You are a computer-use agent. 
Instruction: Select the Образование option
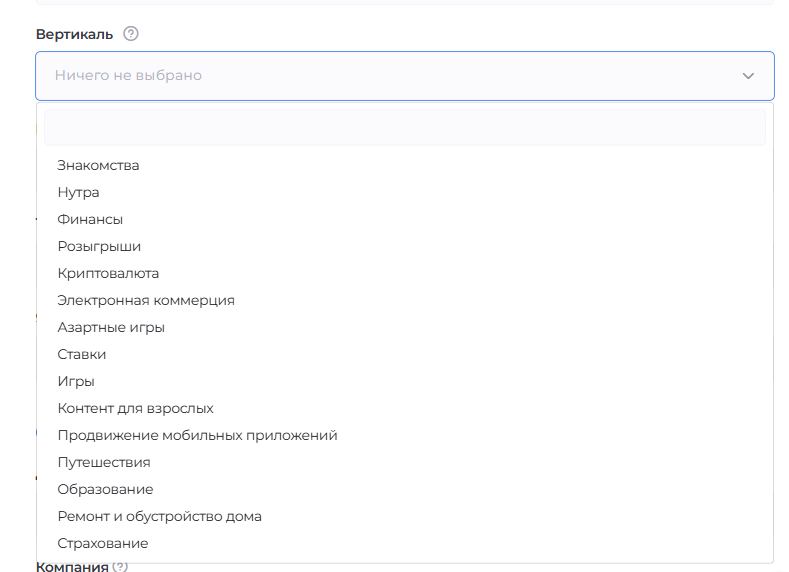(x=105, y=489)
